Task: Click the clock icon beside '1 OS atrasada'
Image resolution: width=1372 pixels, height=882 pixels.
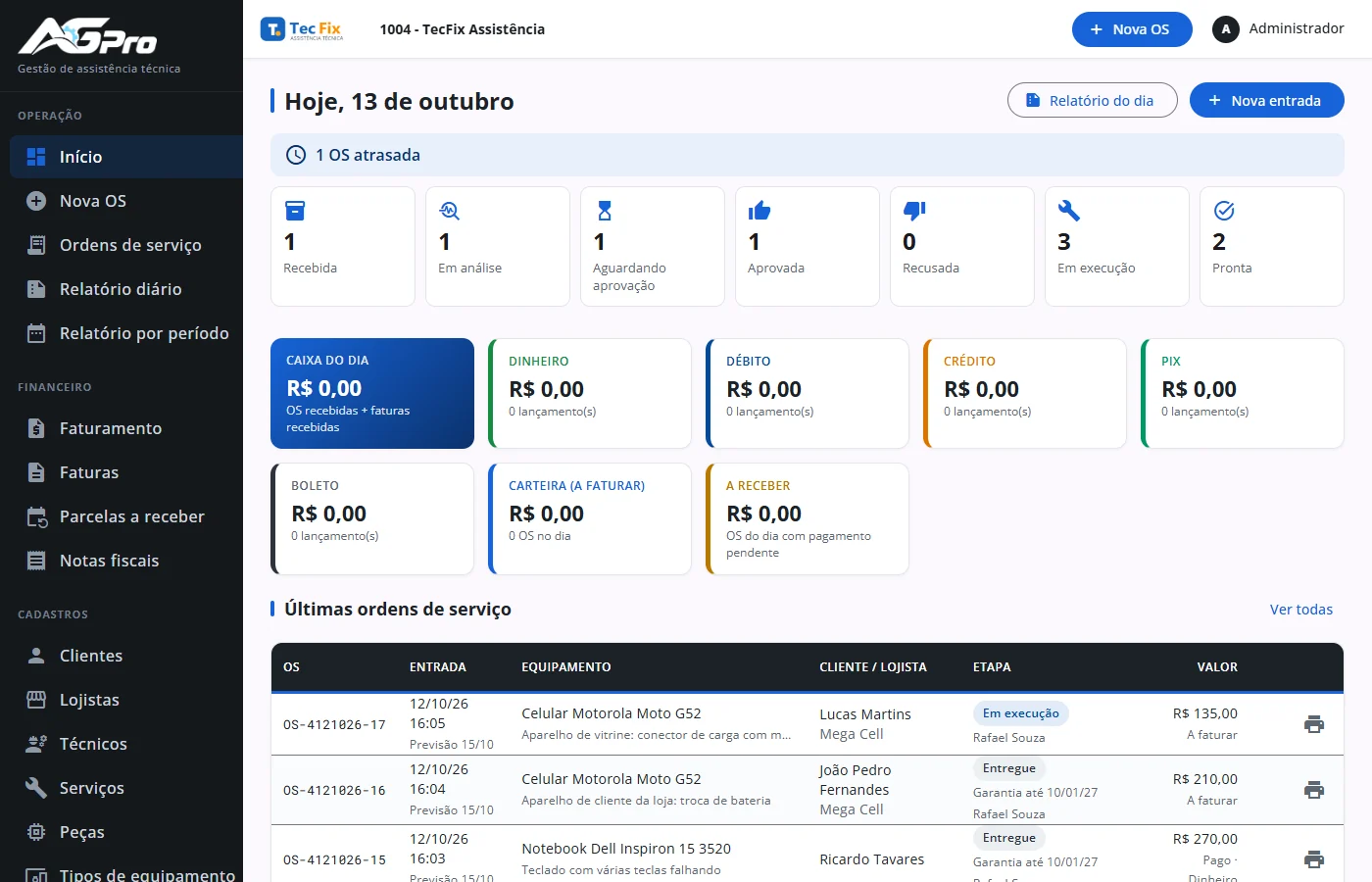Action: coord(295,155)
